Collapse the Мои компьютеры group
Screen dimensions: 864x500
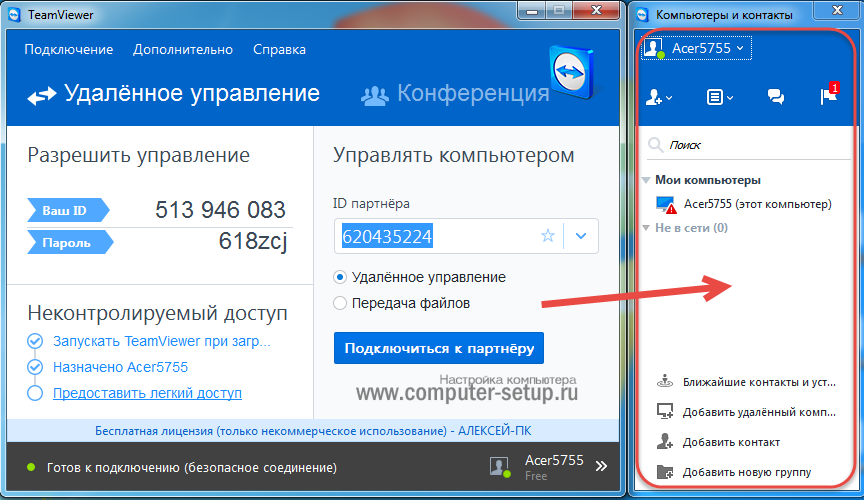tap(646, 180)
